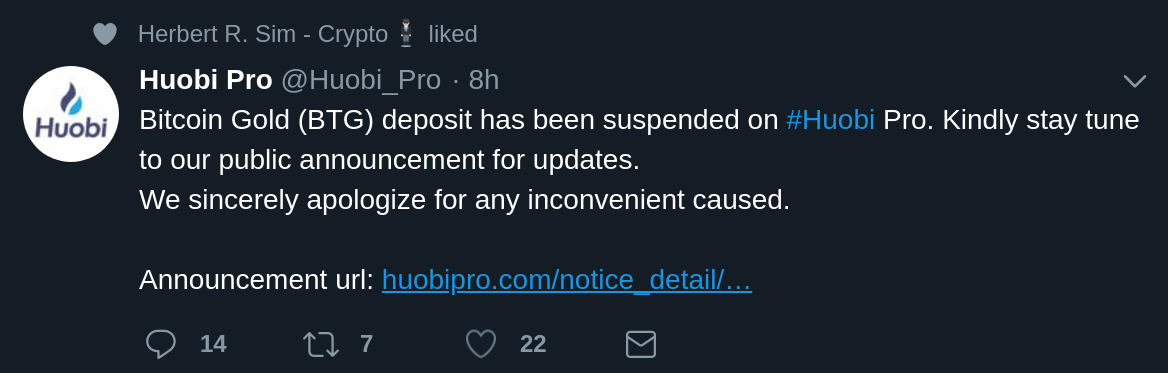Send tweet via Direct Message envelope icon
1168x373 pixels.
pos(641,344)
